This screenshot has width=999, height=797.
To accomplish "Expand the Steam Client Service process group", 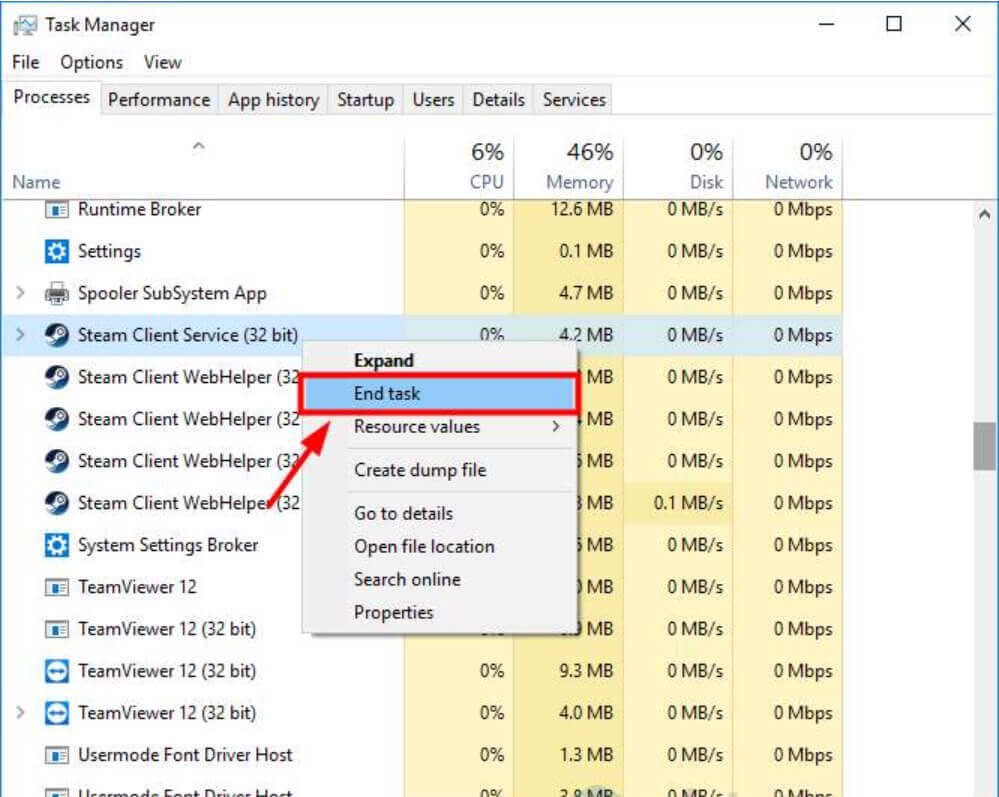I will (20, 335).
